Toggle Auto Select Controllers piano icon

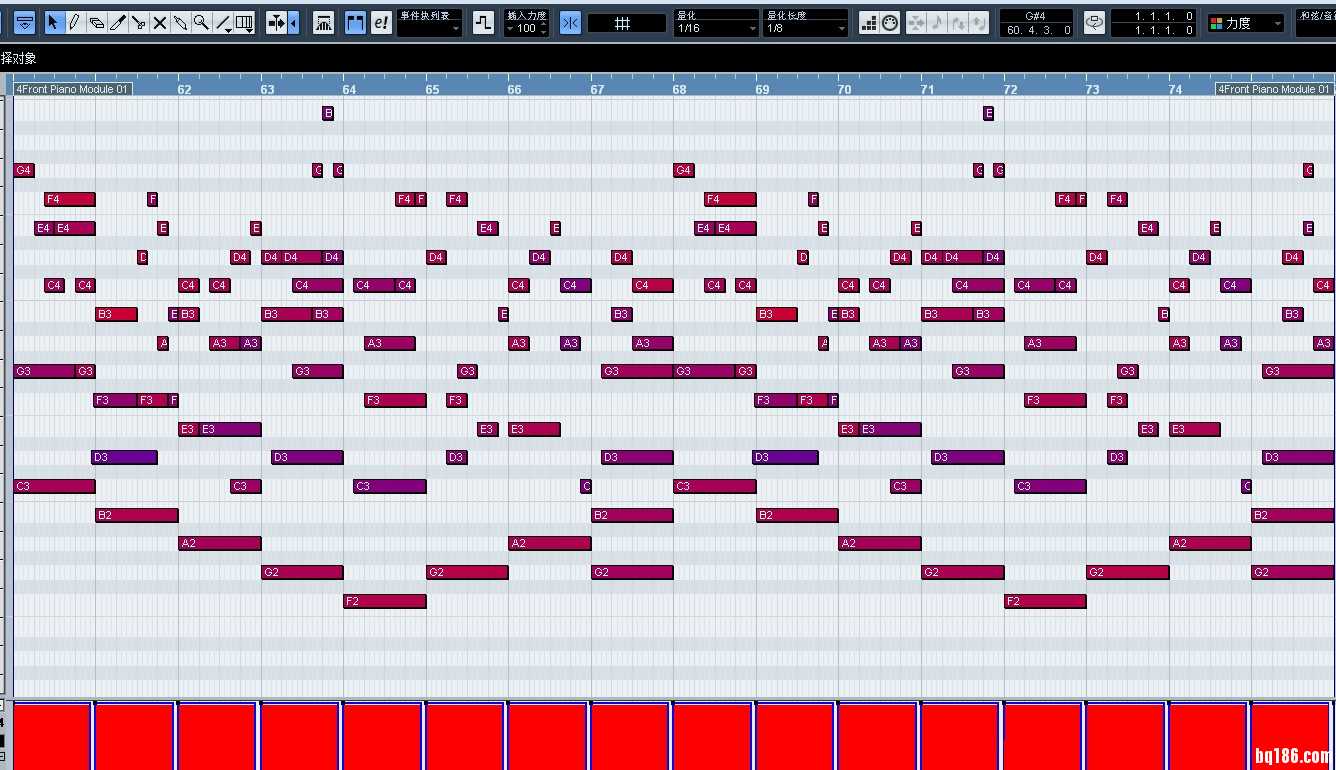click(x=323, y=22)
